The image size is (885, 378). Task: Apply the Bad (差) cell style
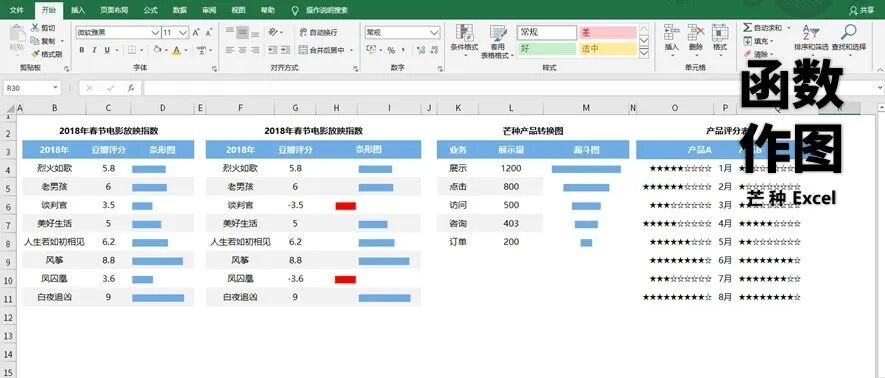(x=607, y=33)
